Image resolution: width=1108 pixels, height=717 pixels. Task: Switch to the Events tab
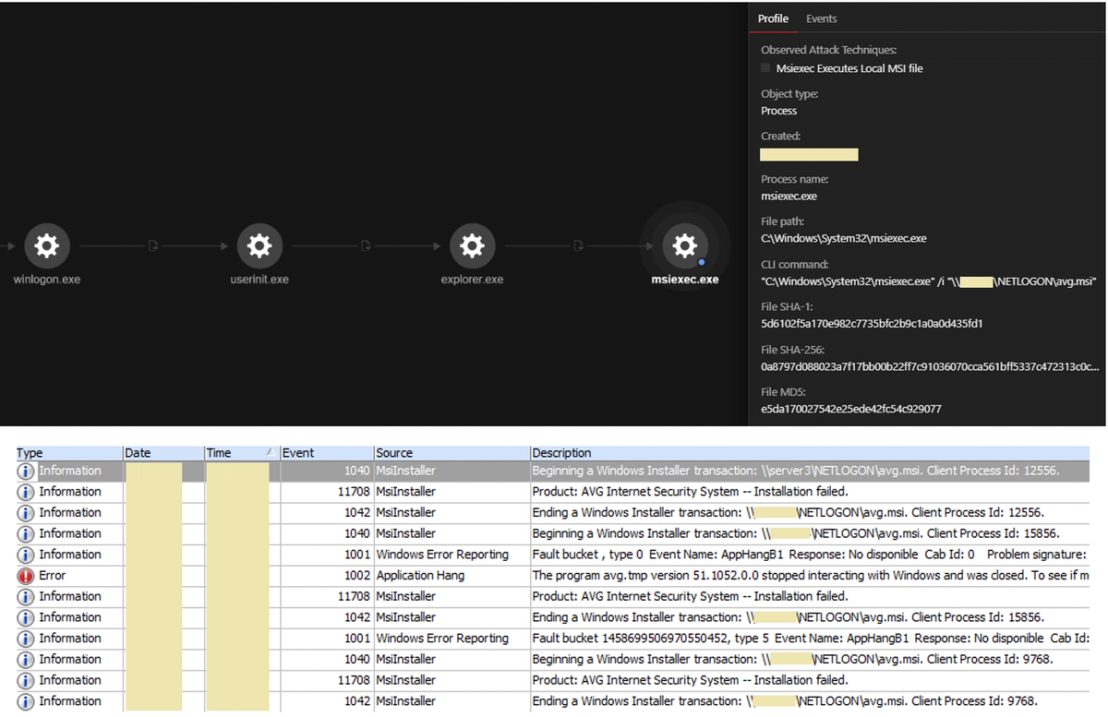(821, 18)
